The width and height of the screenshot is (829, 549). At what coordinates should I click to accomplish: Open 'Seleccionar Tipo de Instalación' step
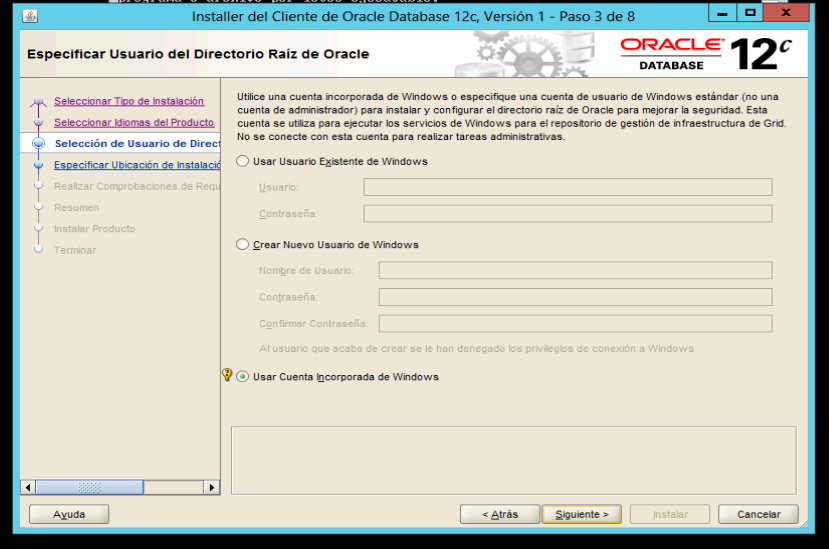tap(128, 101)
